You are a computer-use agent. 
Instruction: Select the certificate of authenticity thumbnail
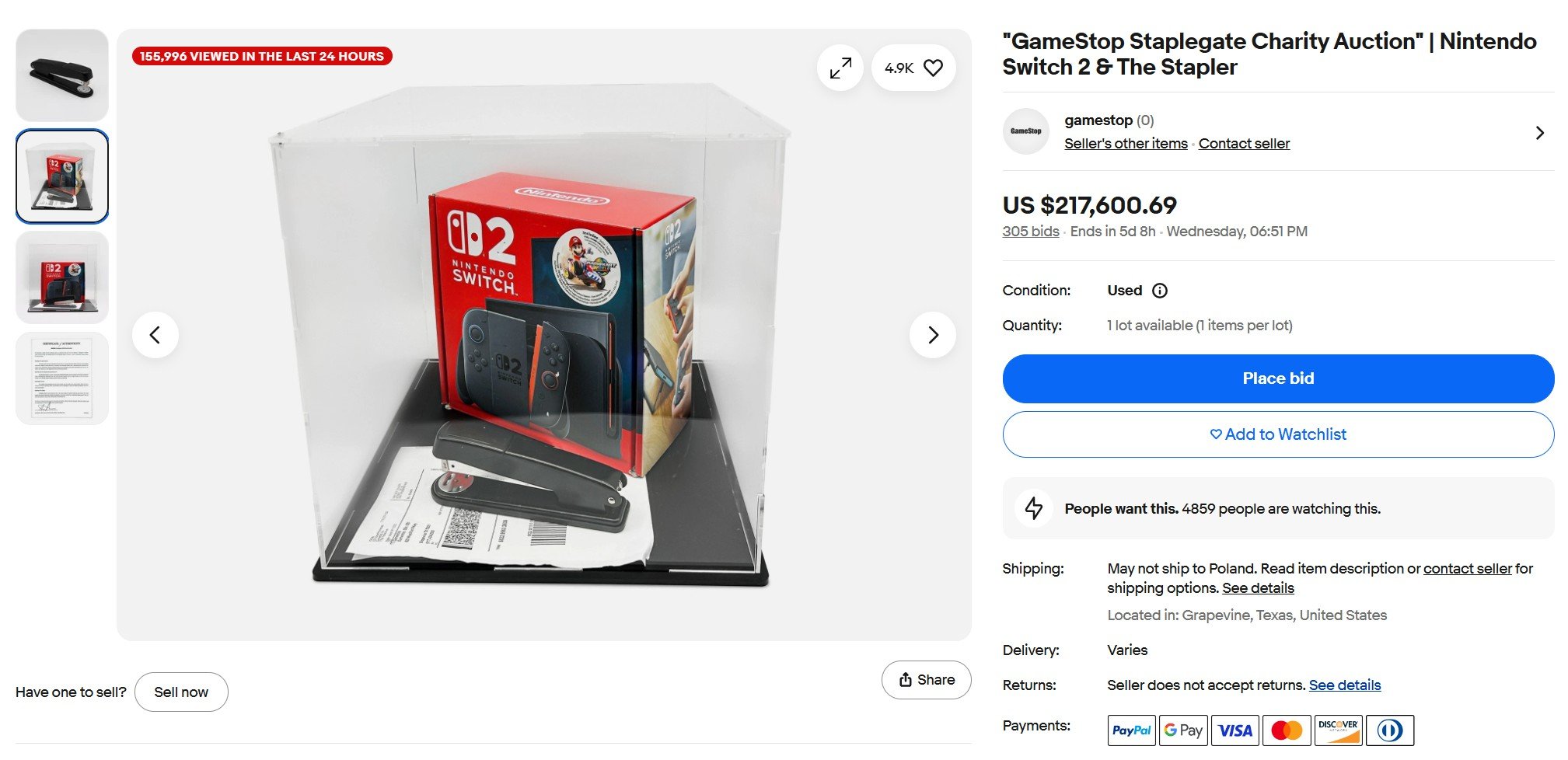click(x=62, y=378)
